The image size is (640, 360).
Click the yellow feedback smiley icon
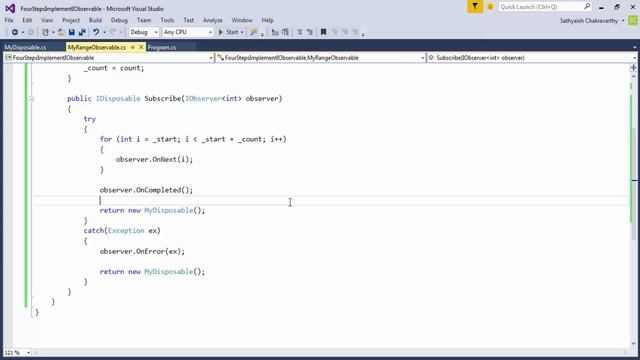(490, 7)
